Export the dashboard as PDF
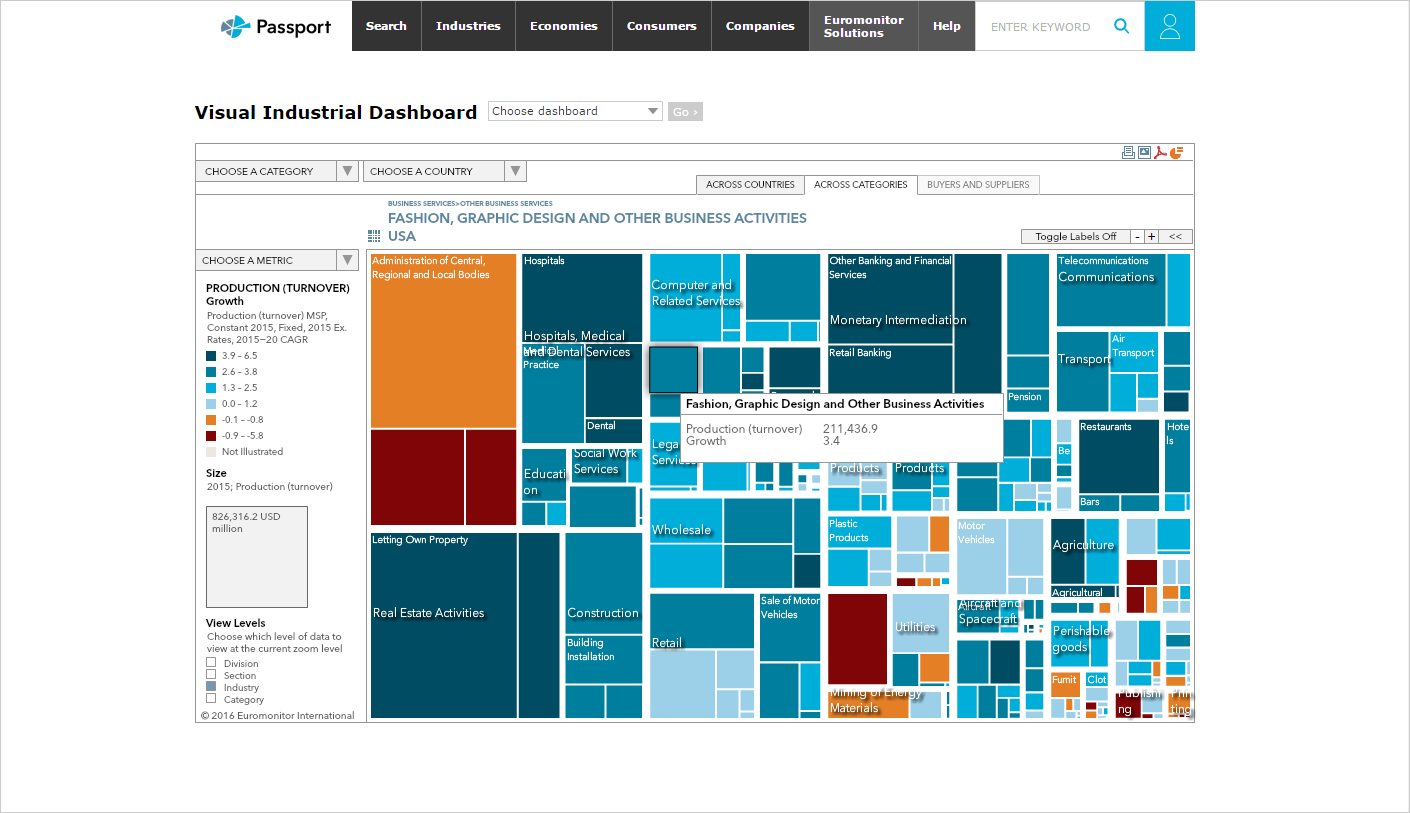 click(1160, 152)
